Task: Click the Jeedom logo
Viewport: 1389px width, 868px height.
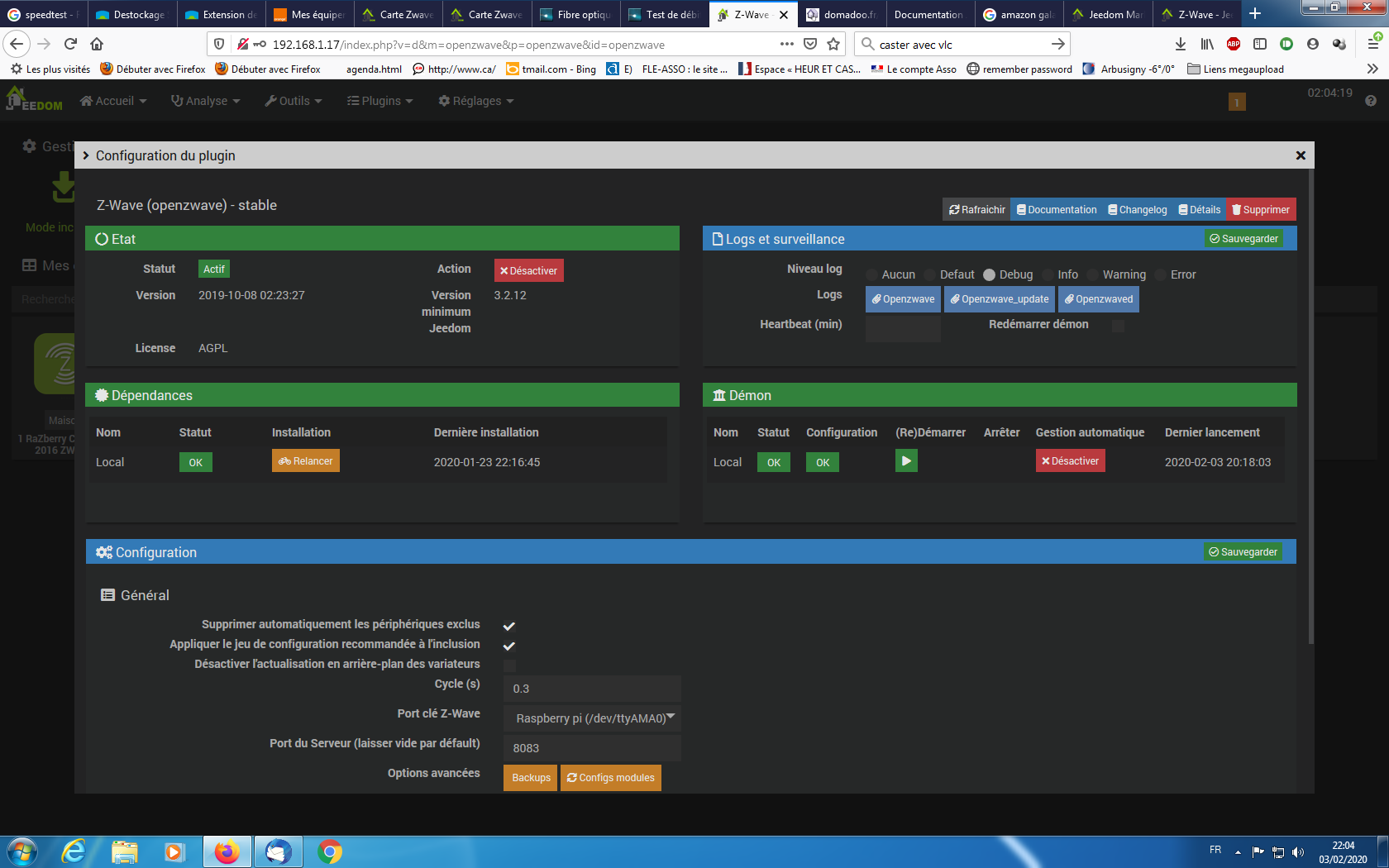Action: (x=35, y=98)
